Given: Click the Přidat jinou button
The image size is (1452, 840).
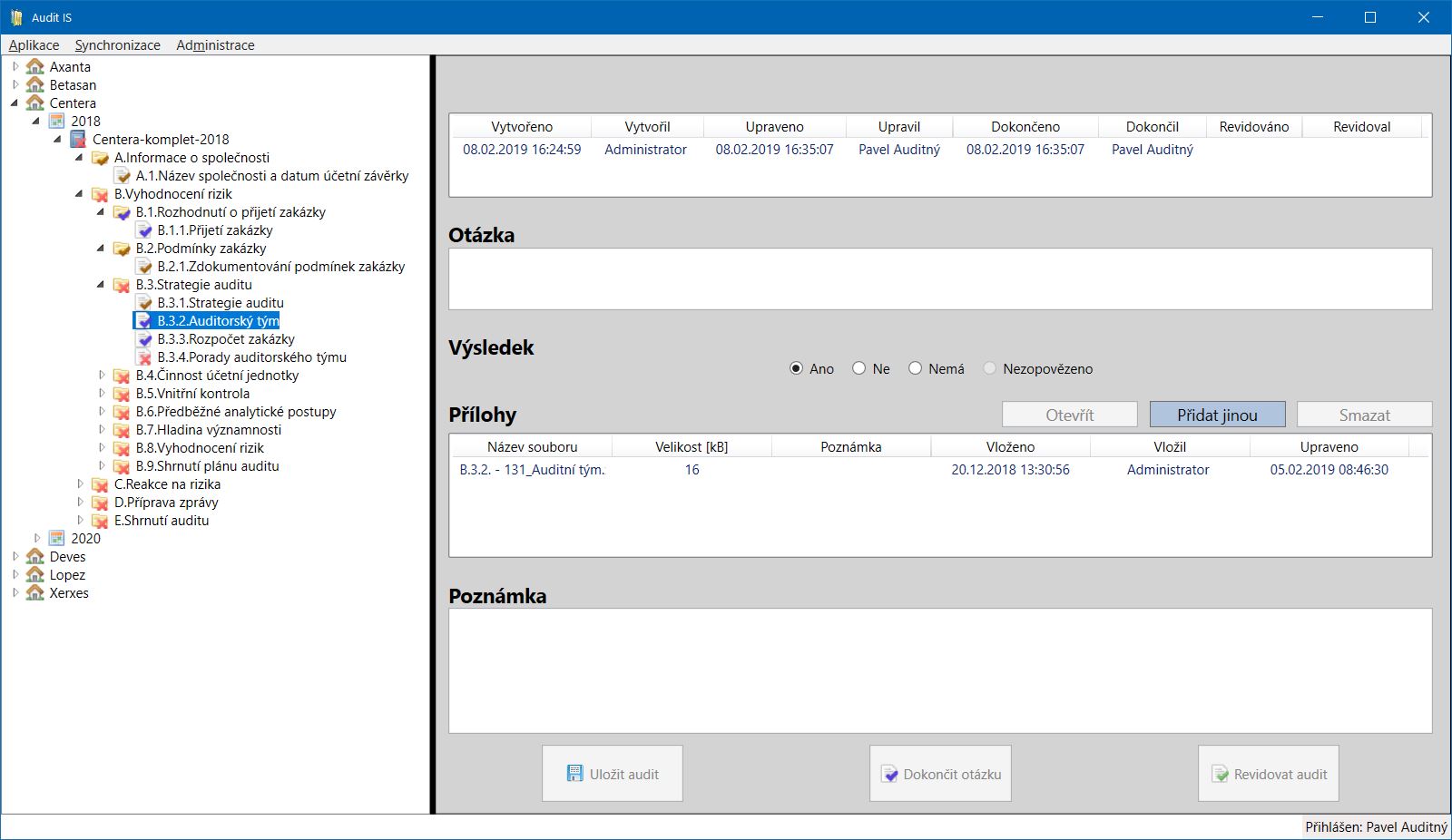Looking at the screenshot, I should [x=1217, y=415].
